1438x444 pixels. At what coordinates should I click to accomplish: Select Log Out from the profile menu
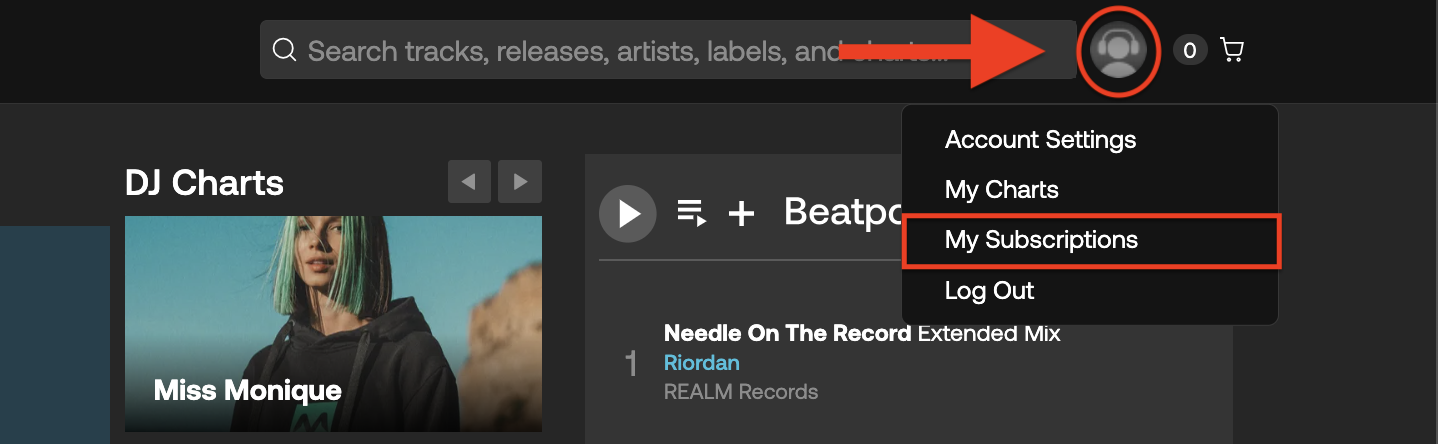click(x=989, y=291)
